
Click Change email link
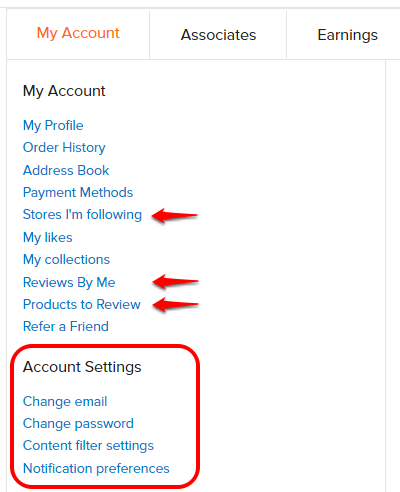pos(65,402)
